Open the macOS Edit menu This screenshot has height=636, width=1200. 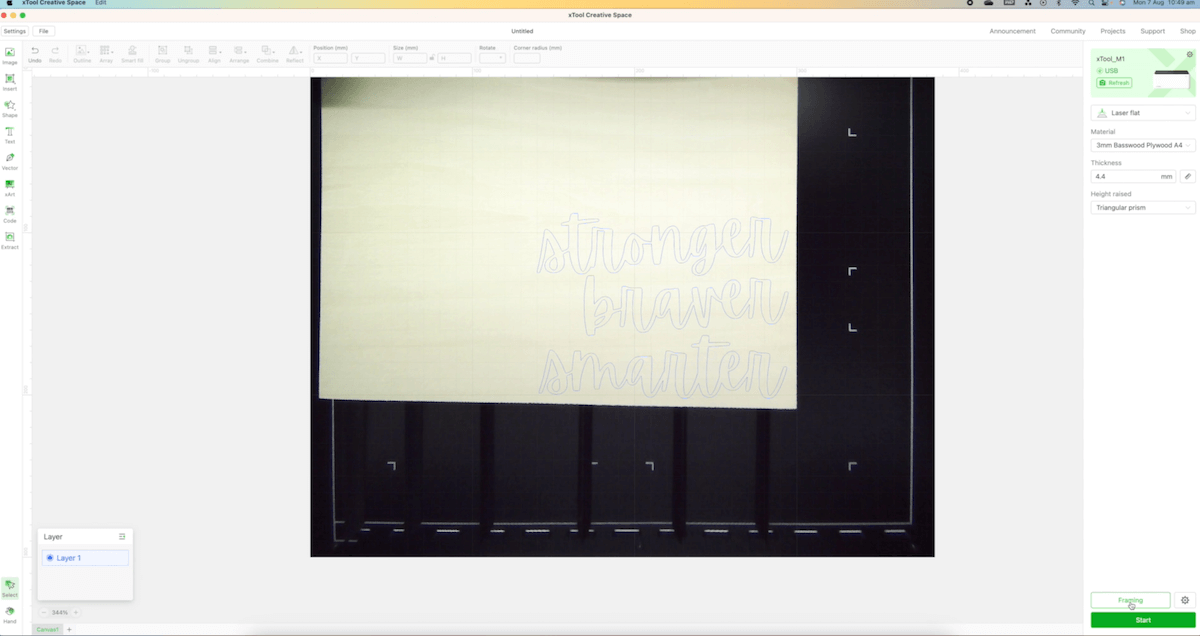[x=101, y=3]
